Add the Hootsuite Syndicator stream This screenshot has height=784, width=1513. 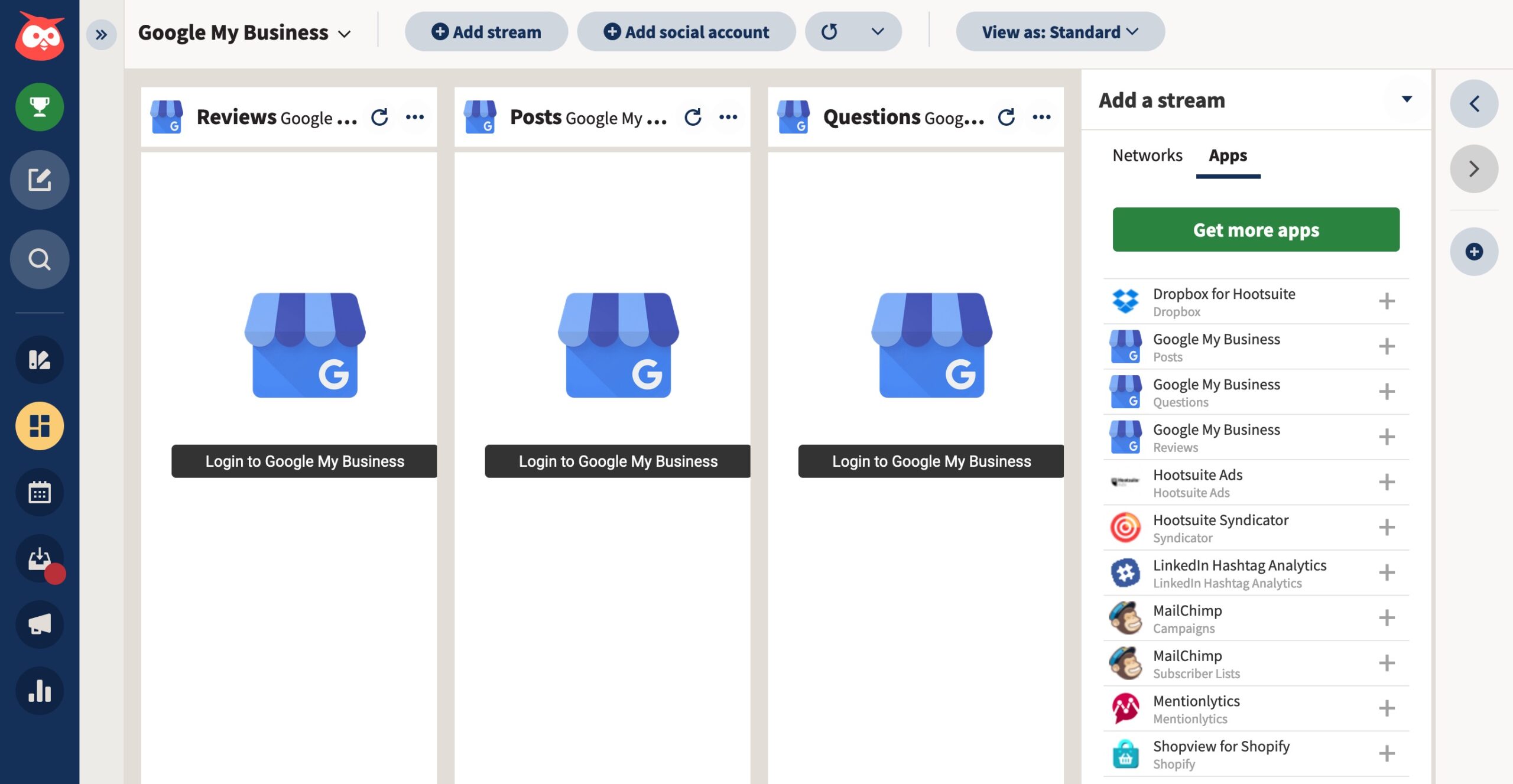pyautogui.click(x=1387, y=528)
